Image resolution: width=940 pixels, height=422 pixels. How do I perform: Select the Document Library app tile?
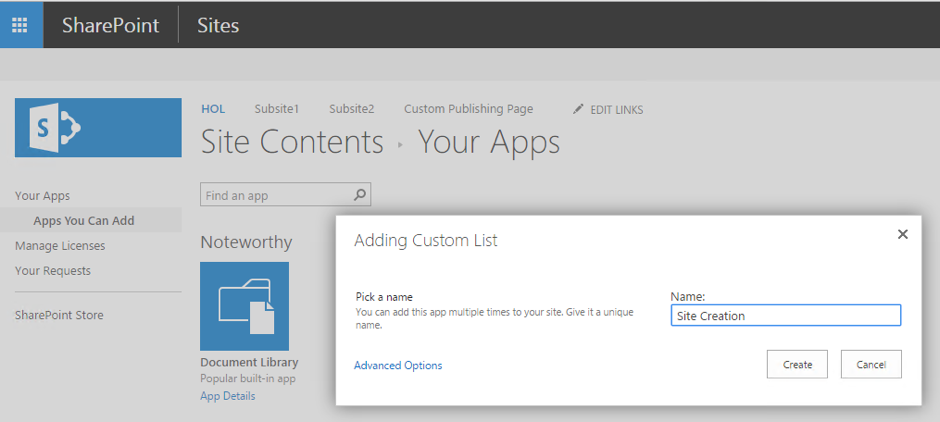(x=244, y=306)
